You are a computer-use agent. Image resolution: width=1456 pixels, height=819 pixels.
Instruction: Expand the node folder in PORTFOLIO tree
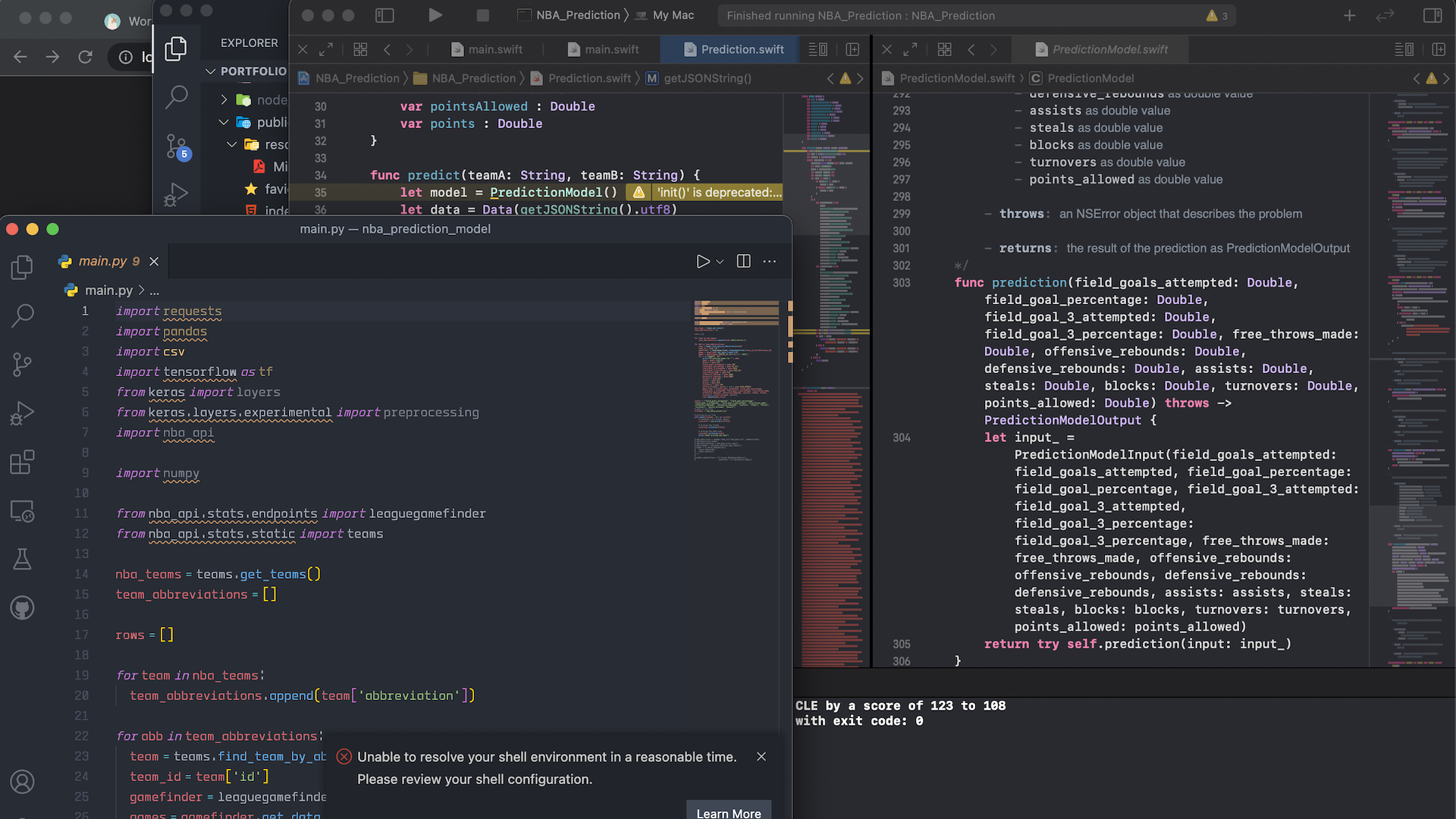tap(224, 99)
